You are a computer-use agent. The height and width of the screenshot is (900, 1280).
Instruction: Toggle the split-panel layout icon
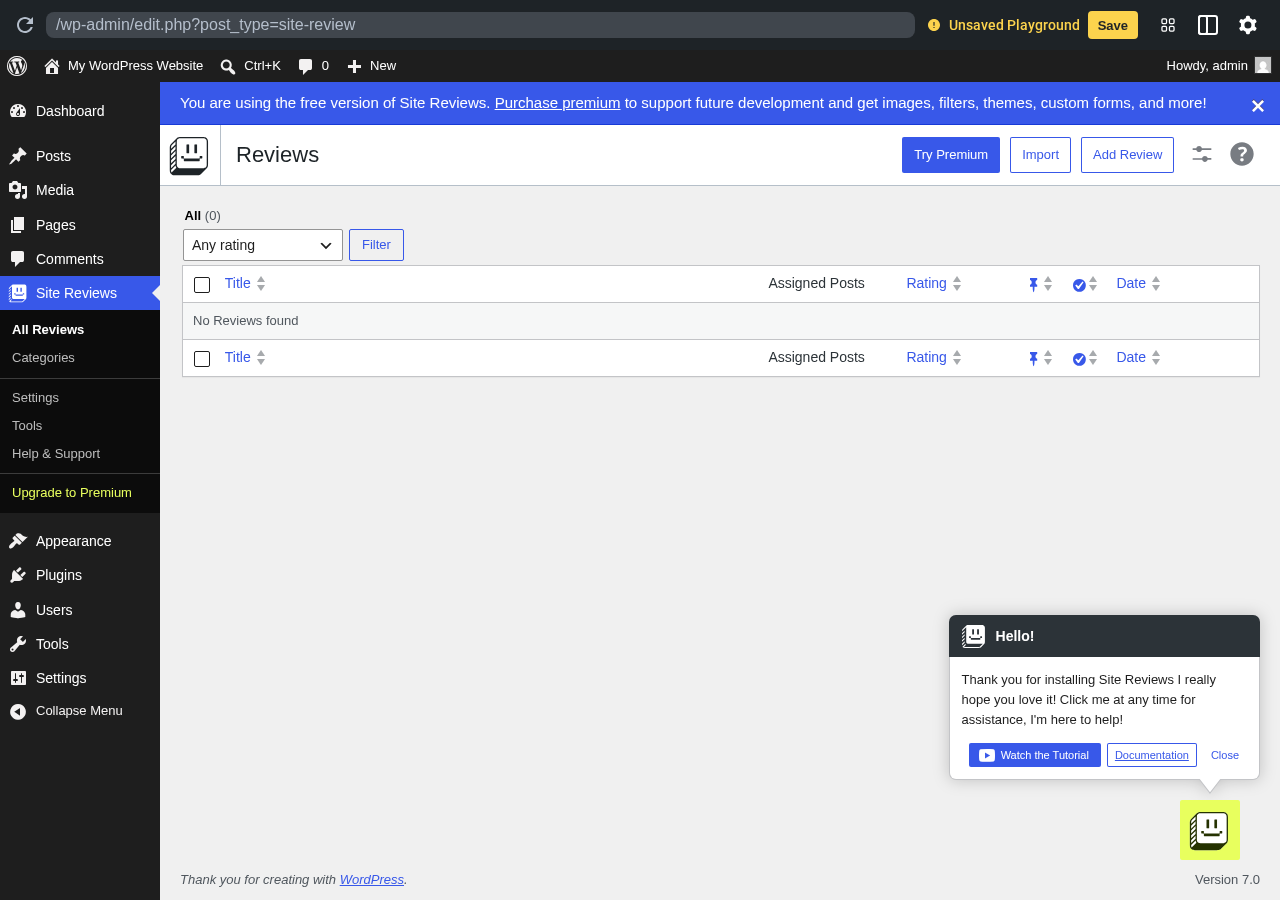(x=1208, y=25)
